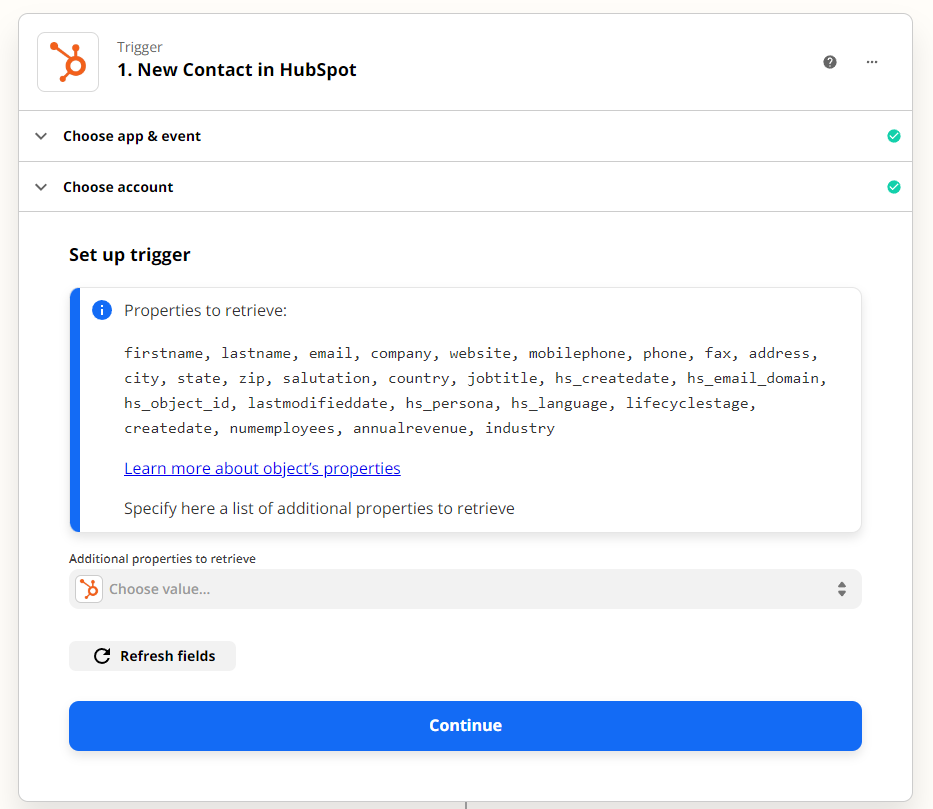Image resolution: width=933 pixels, height=809 pixels.
Task: Open the Choose account section
Action: (x=465, y=187)
